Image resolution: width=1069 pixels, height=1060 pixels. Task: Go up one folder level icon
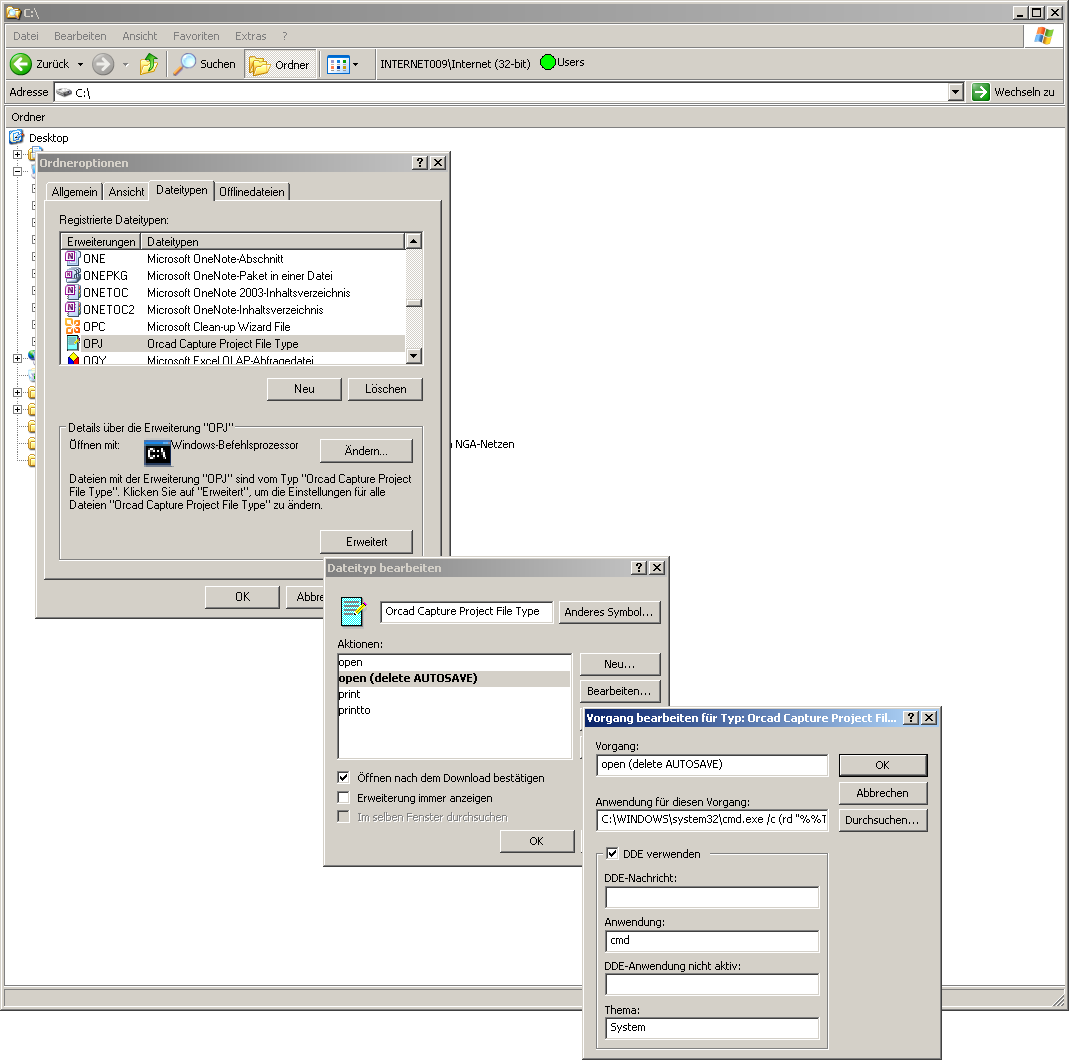pos(149,64)
